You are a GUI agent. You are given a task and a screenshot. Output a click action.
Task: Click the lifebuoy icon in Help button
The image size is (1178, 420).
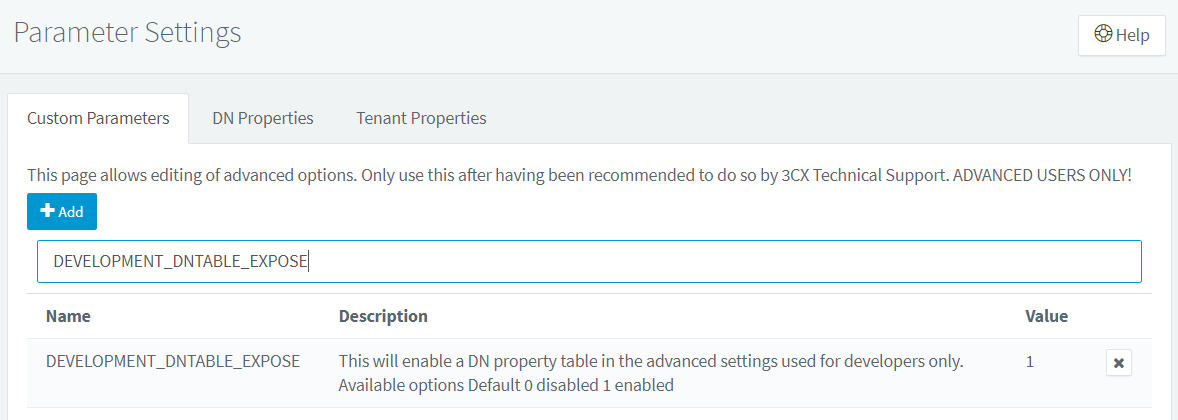click(x=1103, y=34)
